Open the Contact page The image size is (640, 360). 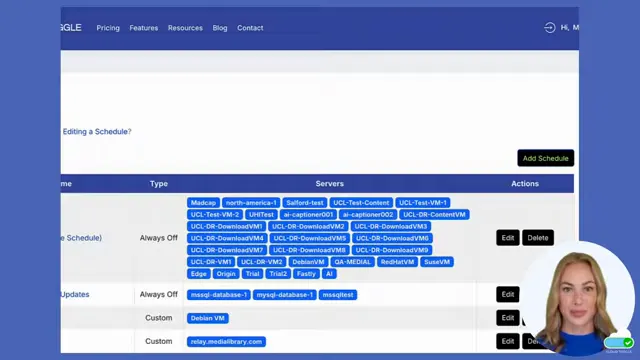[x=250, y=28]
